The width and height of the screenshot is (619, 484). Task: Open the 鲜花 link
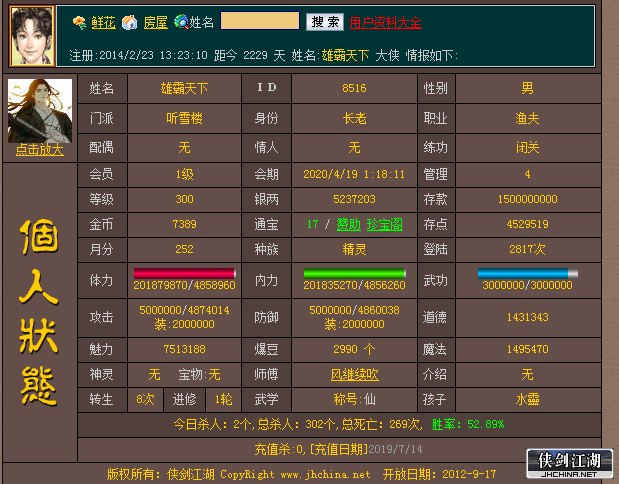(x=103, y=23)
